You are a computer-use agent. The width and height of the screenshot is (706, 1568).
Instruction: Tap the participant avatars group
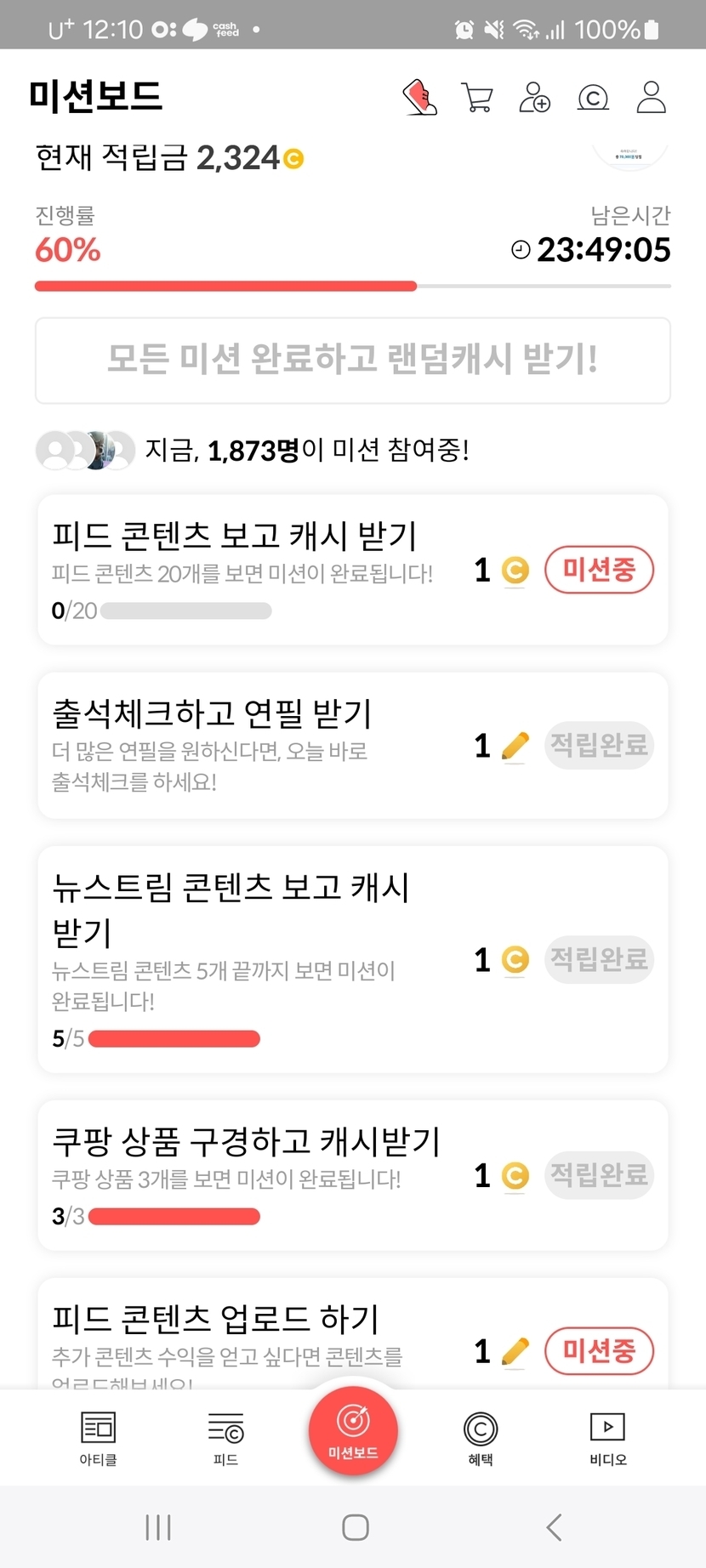[x=85, y=450]
